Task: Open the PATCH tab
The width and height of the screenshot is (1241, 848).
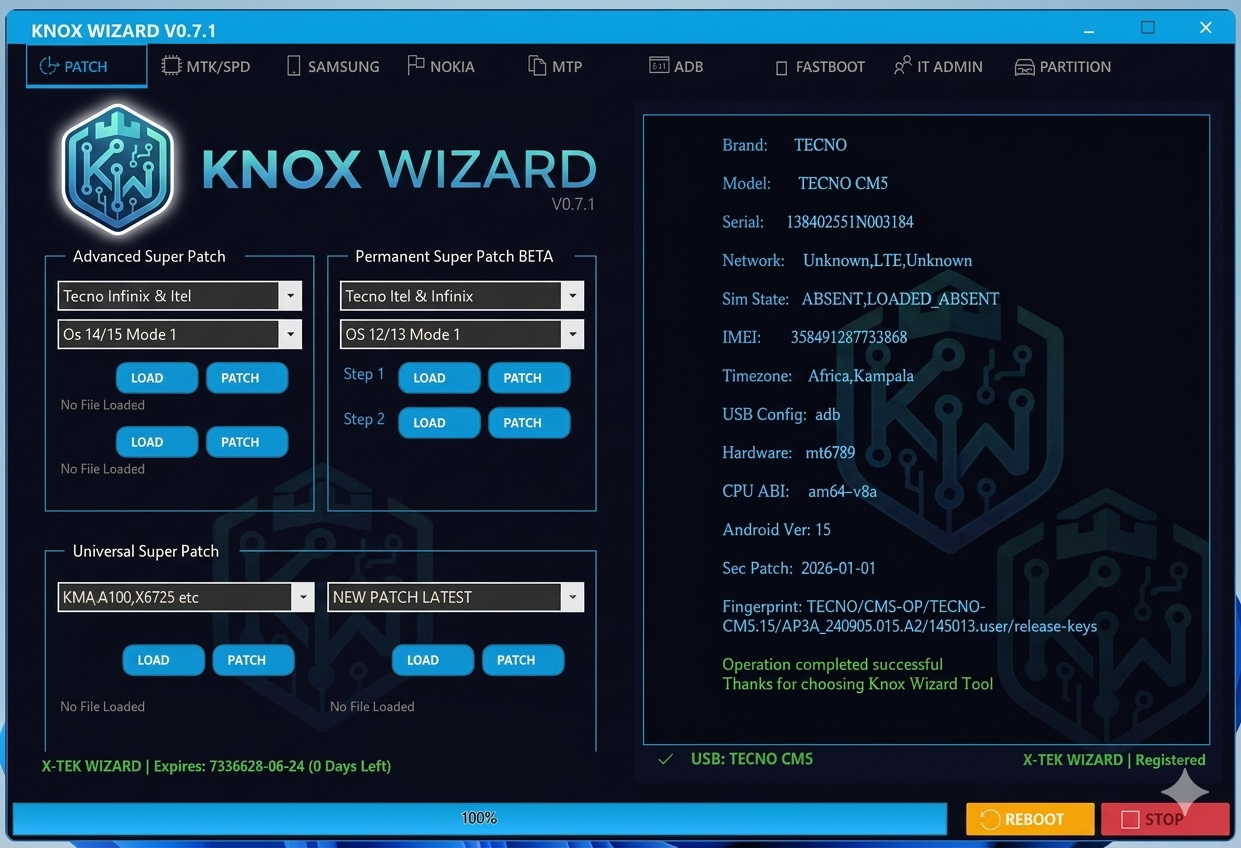Action: pyautogui.click(x=86, y=66)
